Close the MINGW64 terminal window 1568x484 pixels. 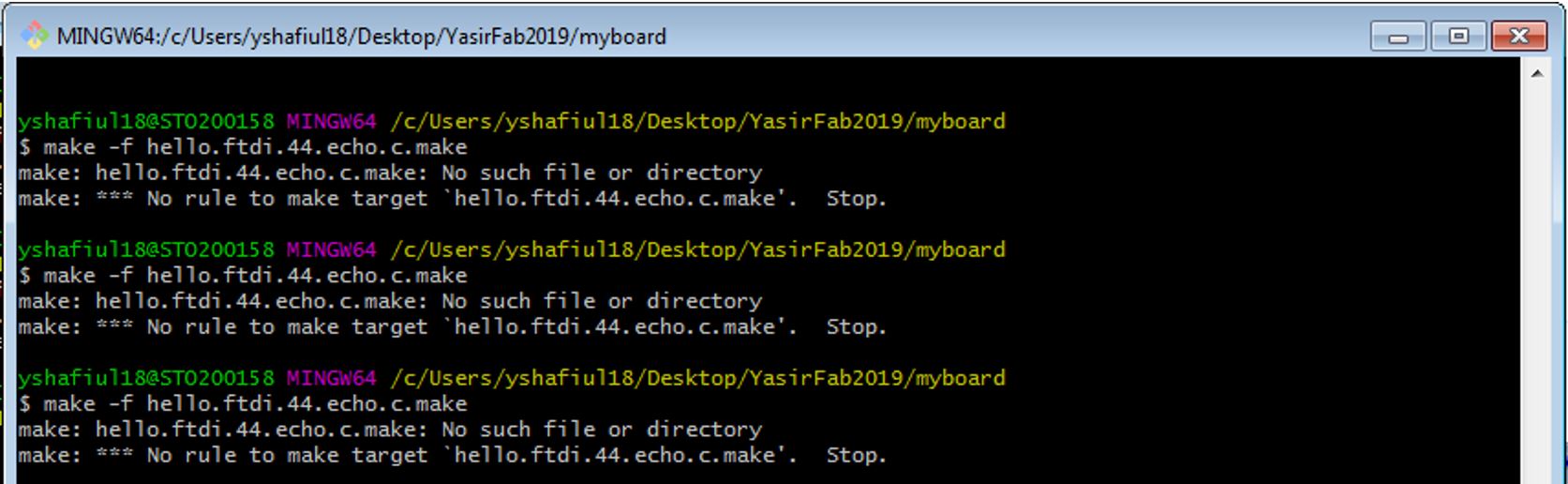click(1519, 37)
